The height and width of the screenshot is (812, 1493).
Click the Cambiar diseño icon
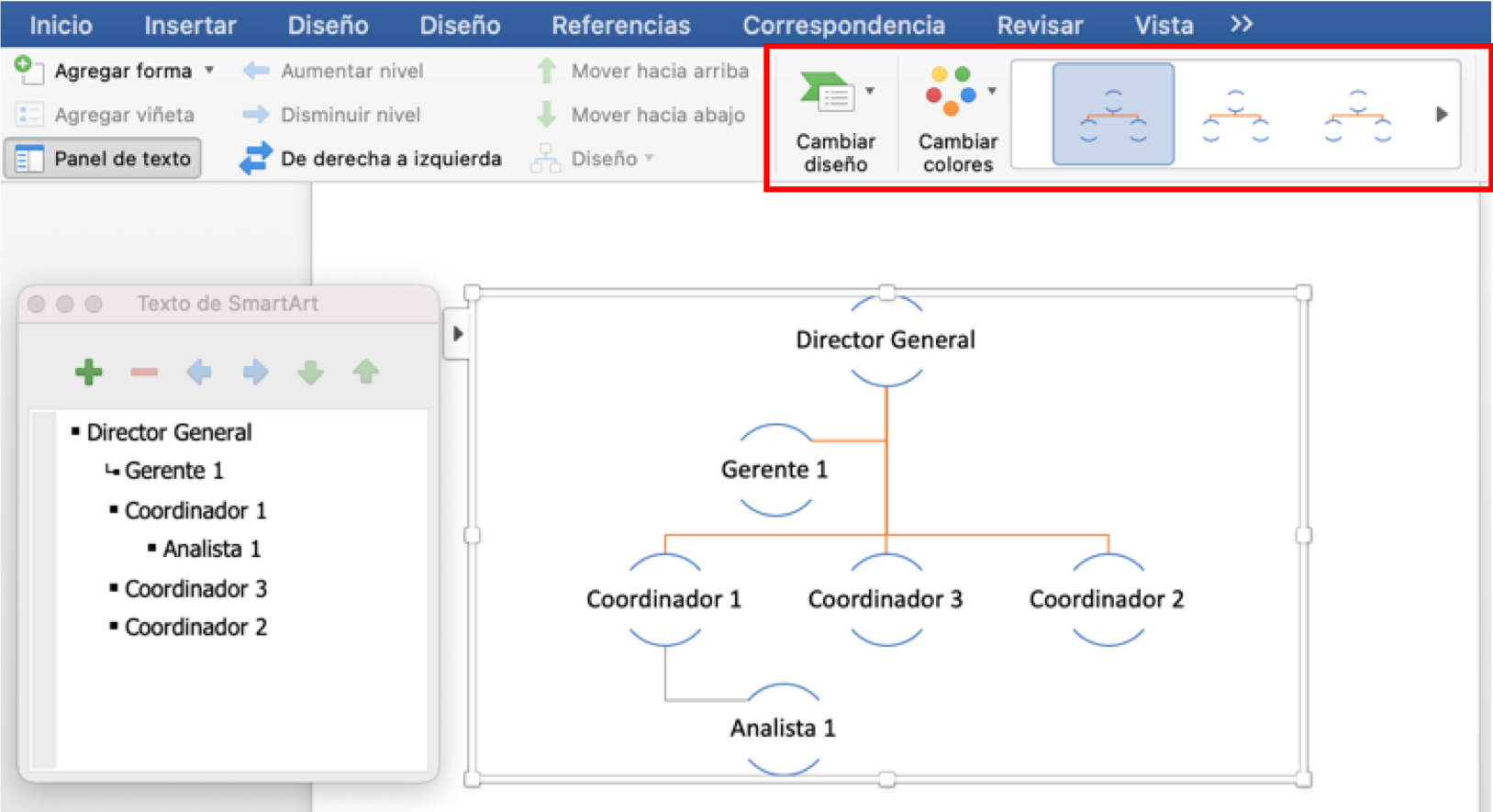827,92
